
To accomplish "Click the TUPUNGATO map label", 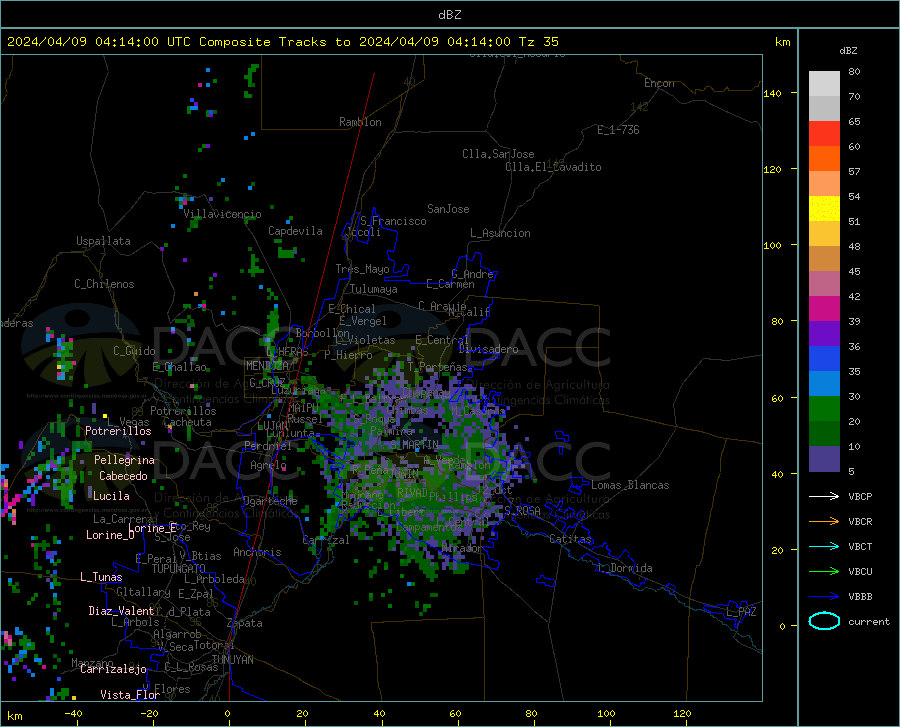I will [179, 569].
